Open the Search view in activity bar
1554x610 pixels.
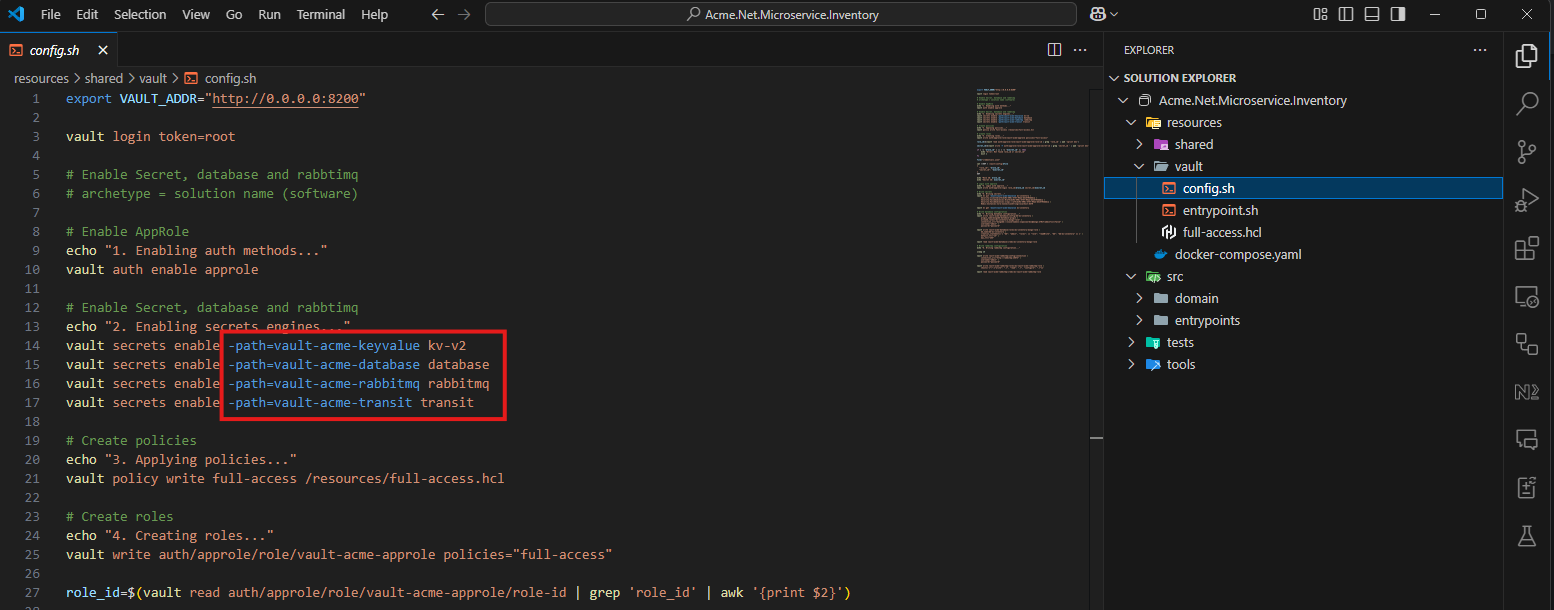pos(1526,103)
